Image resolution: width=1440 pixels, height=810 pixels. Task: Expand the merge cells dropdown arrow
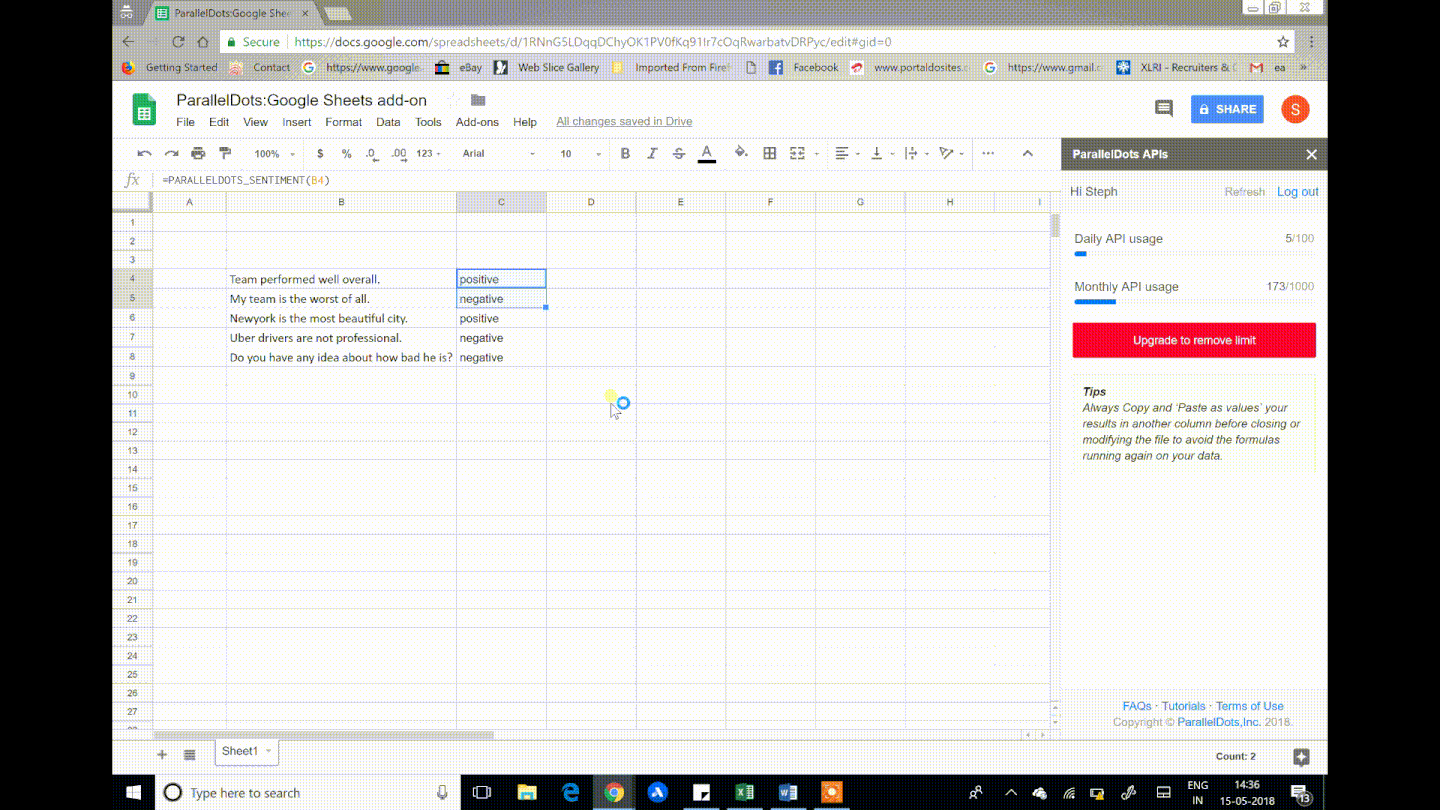click(816, 154)
